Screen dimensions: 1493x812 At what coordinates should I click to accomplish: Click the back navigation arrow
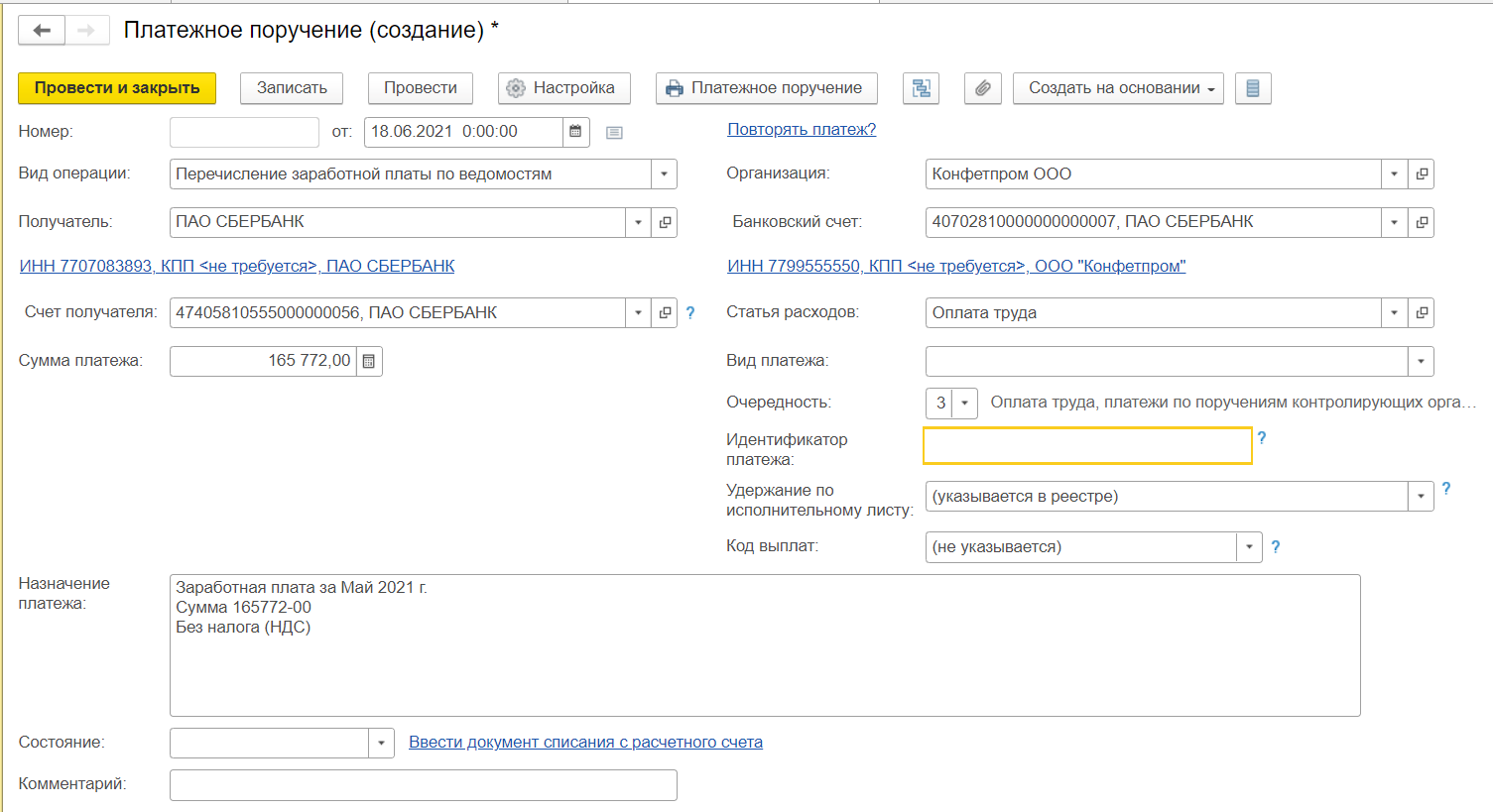pos(42,31)
